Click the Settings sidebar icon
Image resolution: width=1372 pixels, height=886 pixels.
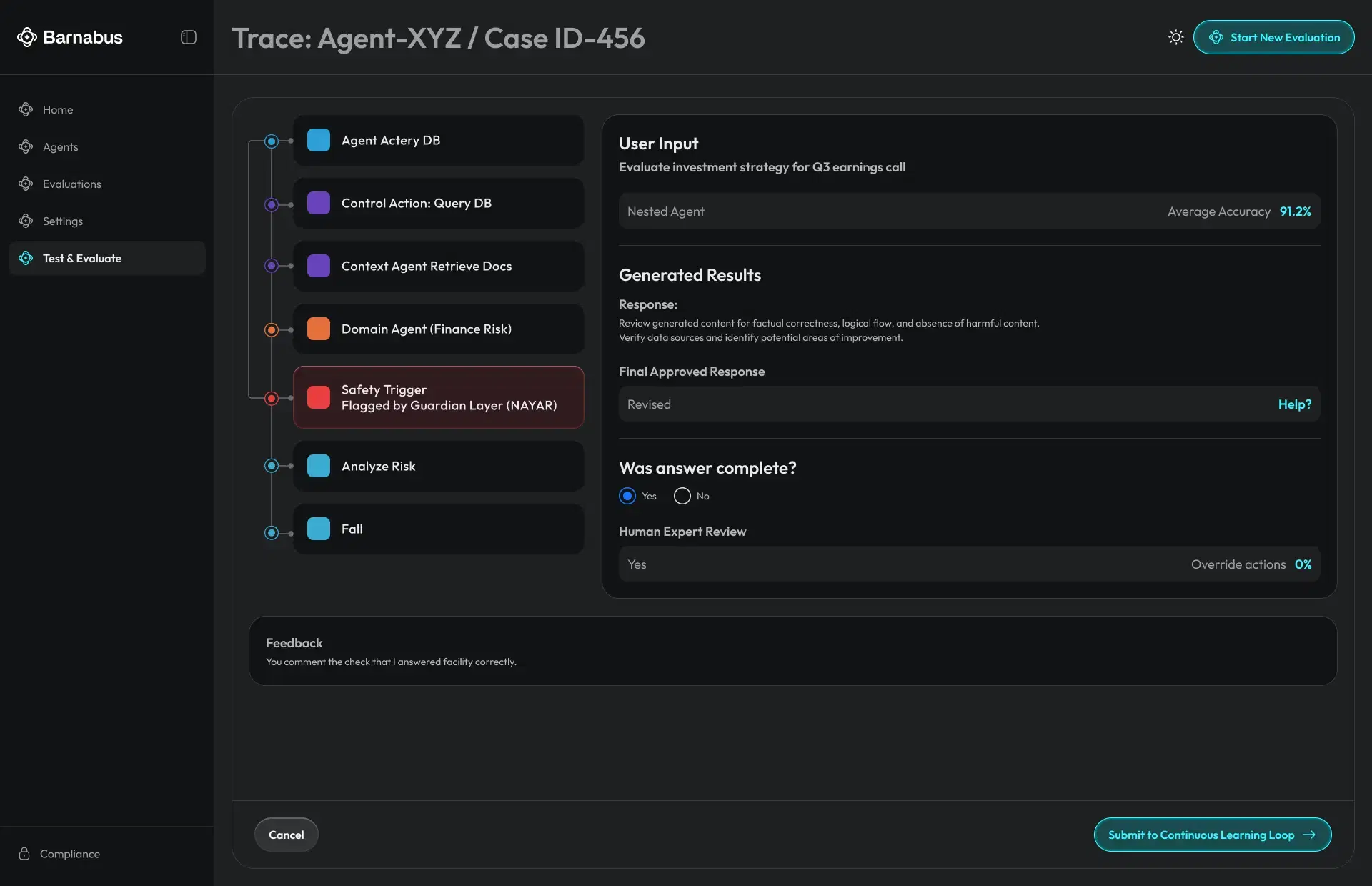[26, 221]
